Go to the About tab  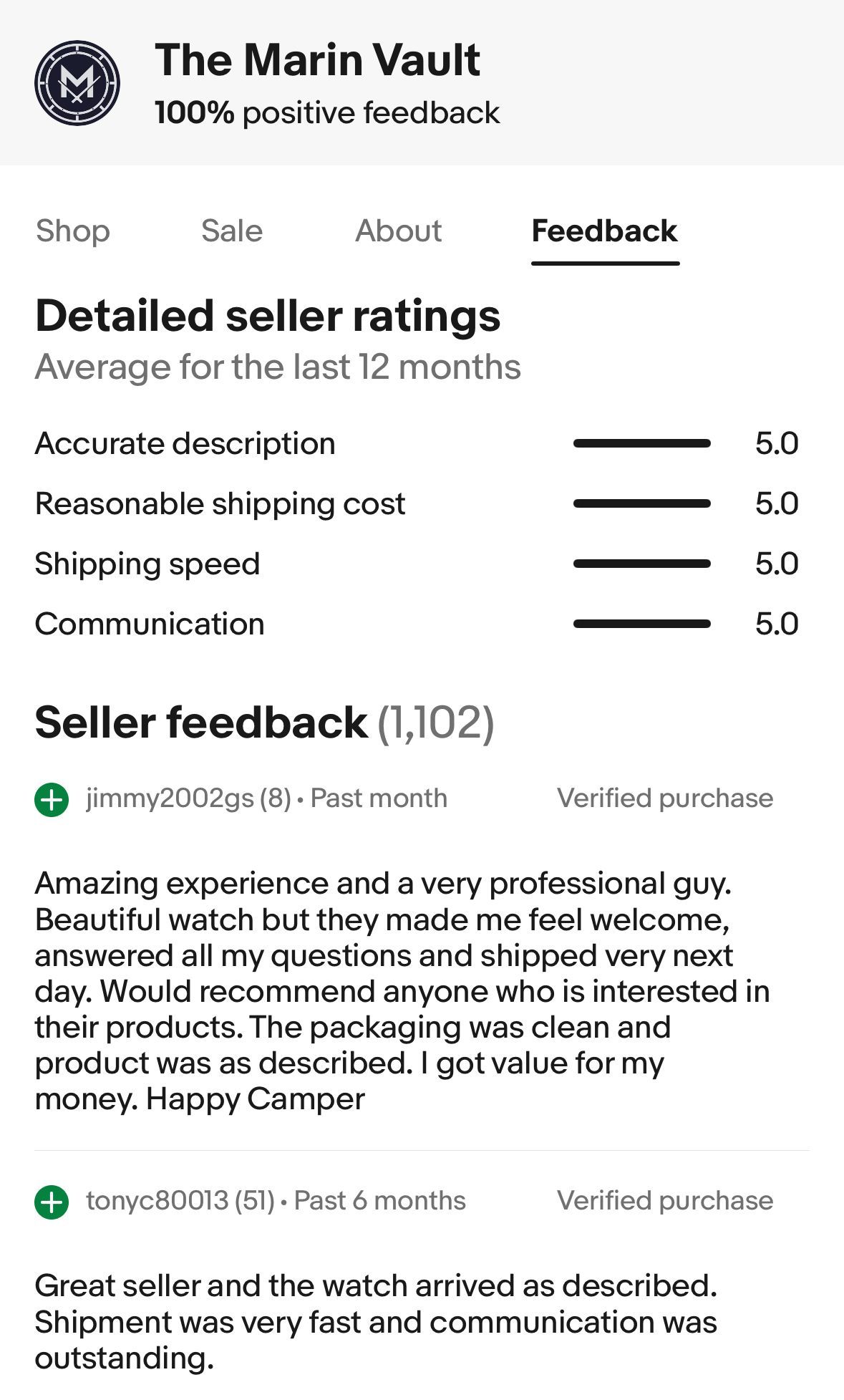(x=399, y=231)
